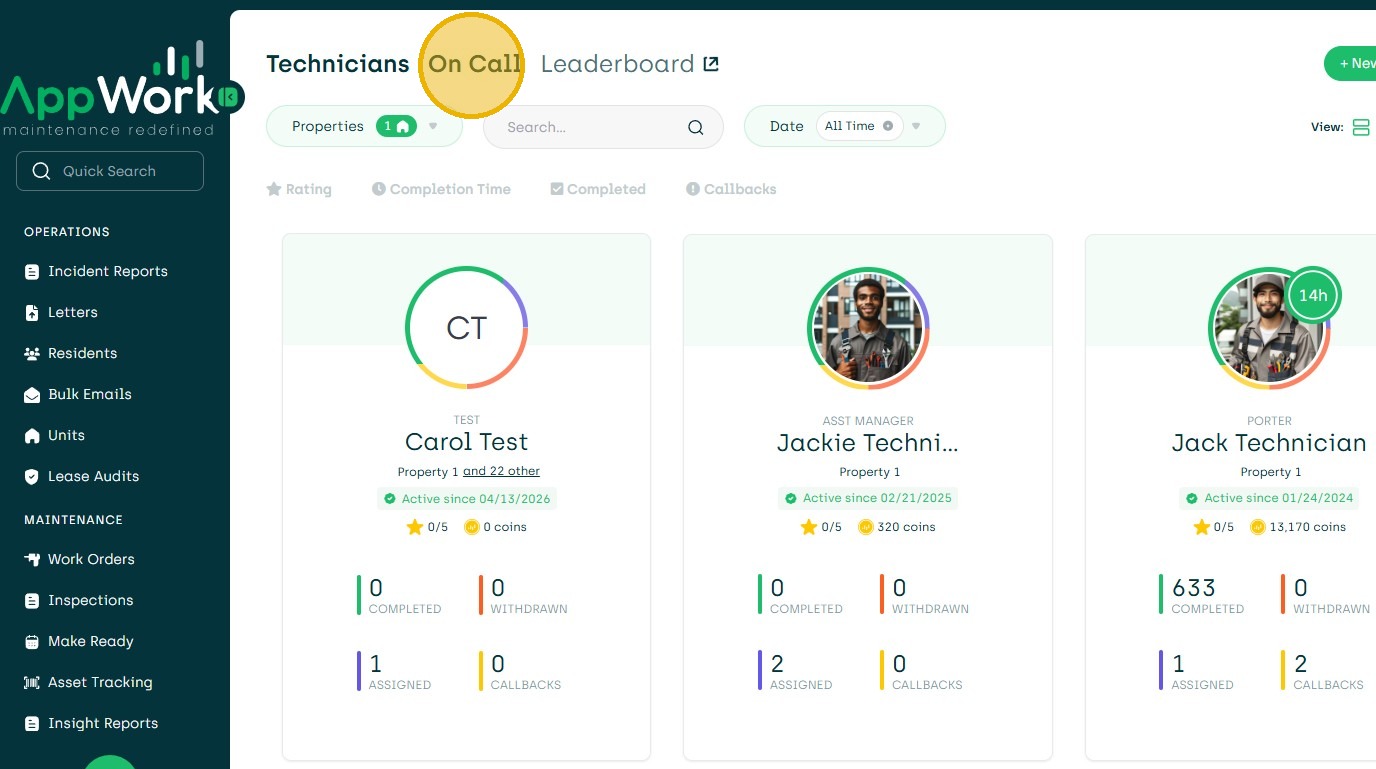This screenshot has height=769, width=1376.
Task: Sort technicians by Callbacks
Action: pos(731,189)
